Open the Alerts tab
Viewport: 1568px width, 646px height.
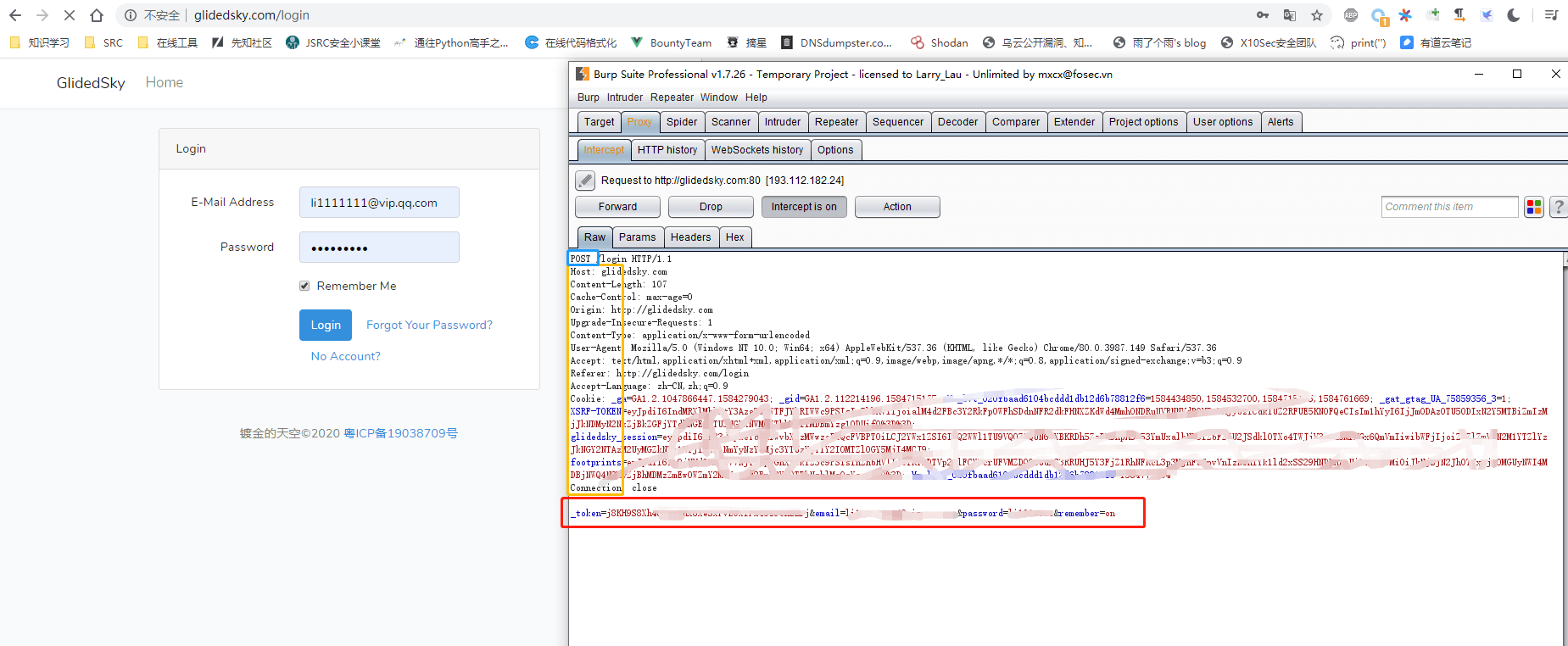[x=1281, y=122]
